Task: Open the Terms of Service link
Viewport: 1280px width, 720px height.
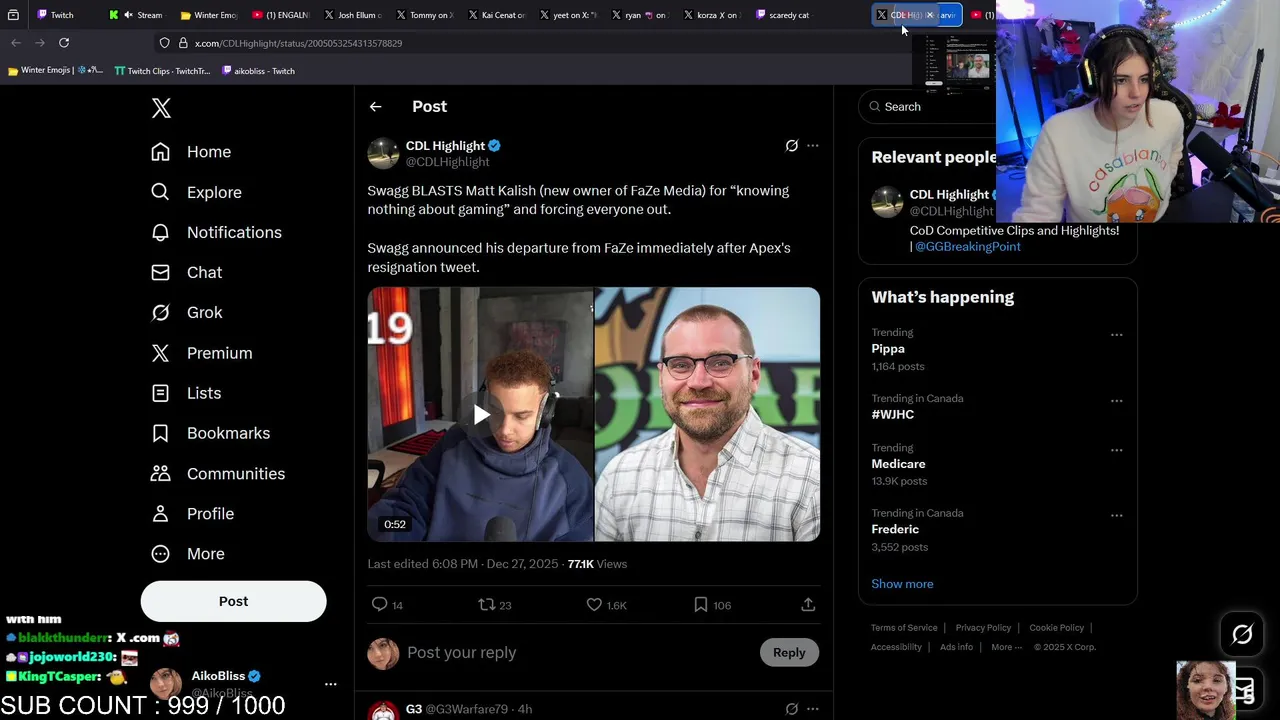Action: 904,628
